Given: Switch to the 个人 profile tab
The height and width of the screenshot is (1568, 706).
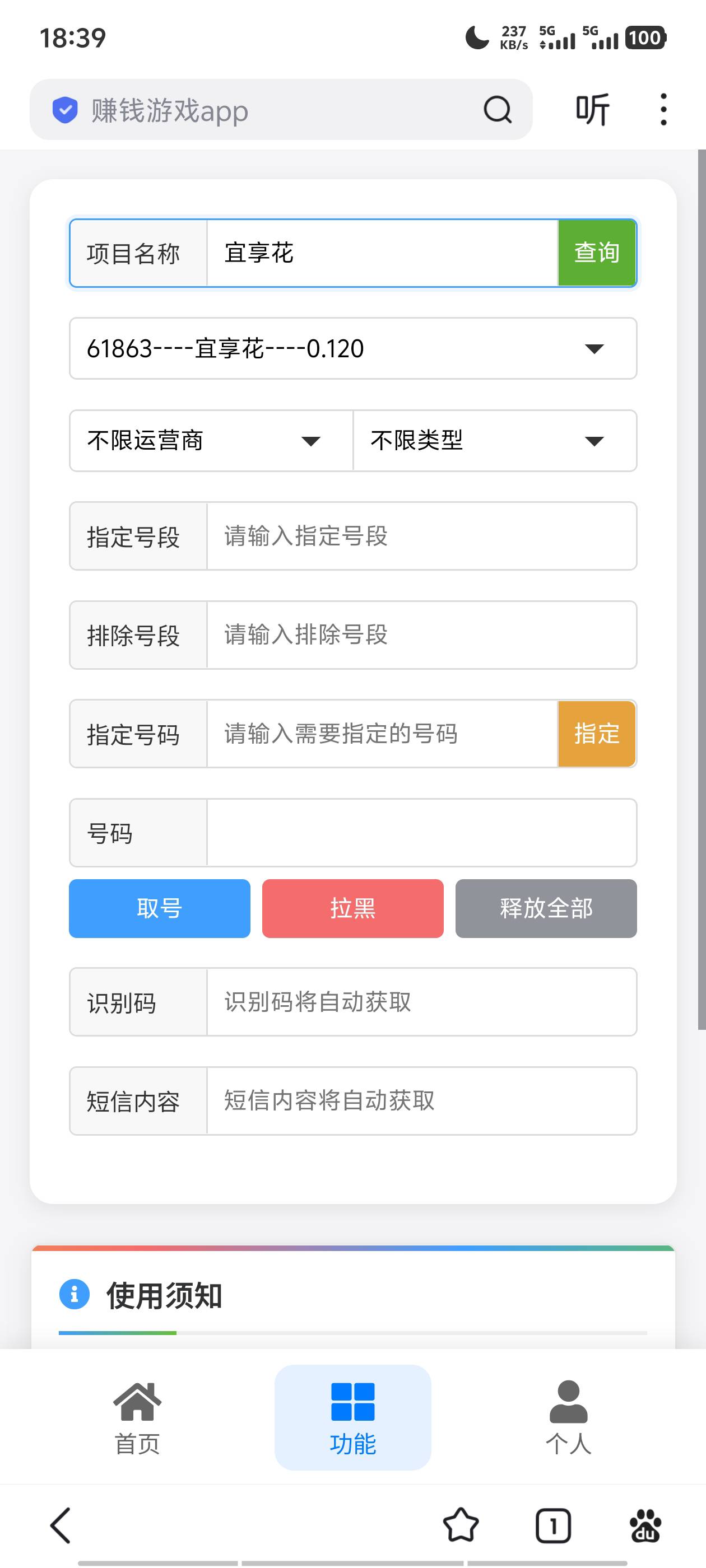Looking at the screenshot, I should (x=568, y=1417).
